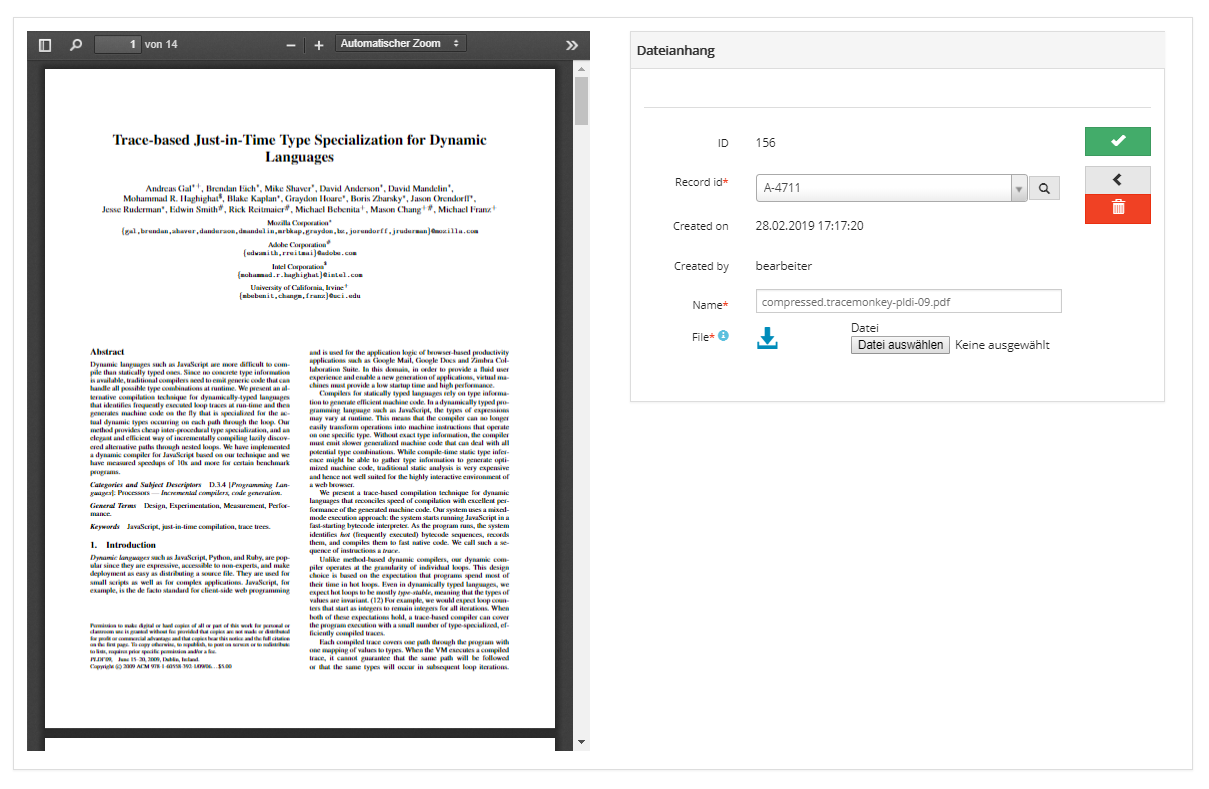Click the University of California, Irvine text
The height and width of the screenshot is (789, 1209).
[300, 287]
